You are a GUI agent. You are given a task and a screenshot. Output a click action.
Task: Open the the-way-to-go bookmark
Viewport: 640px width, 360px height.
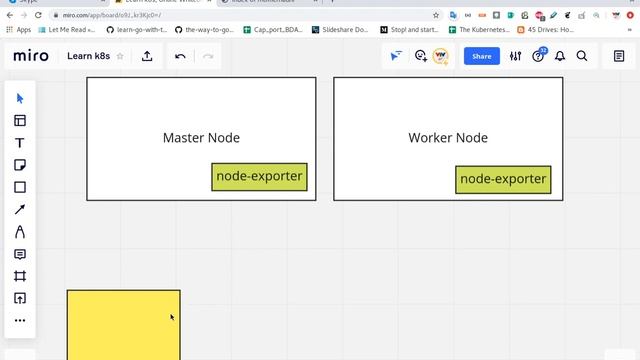(205, 29)
